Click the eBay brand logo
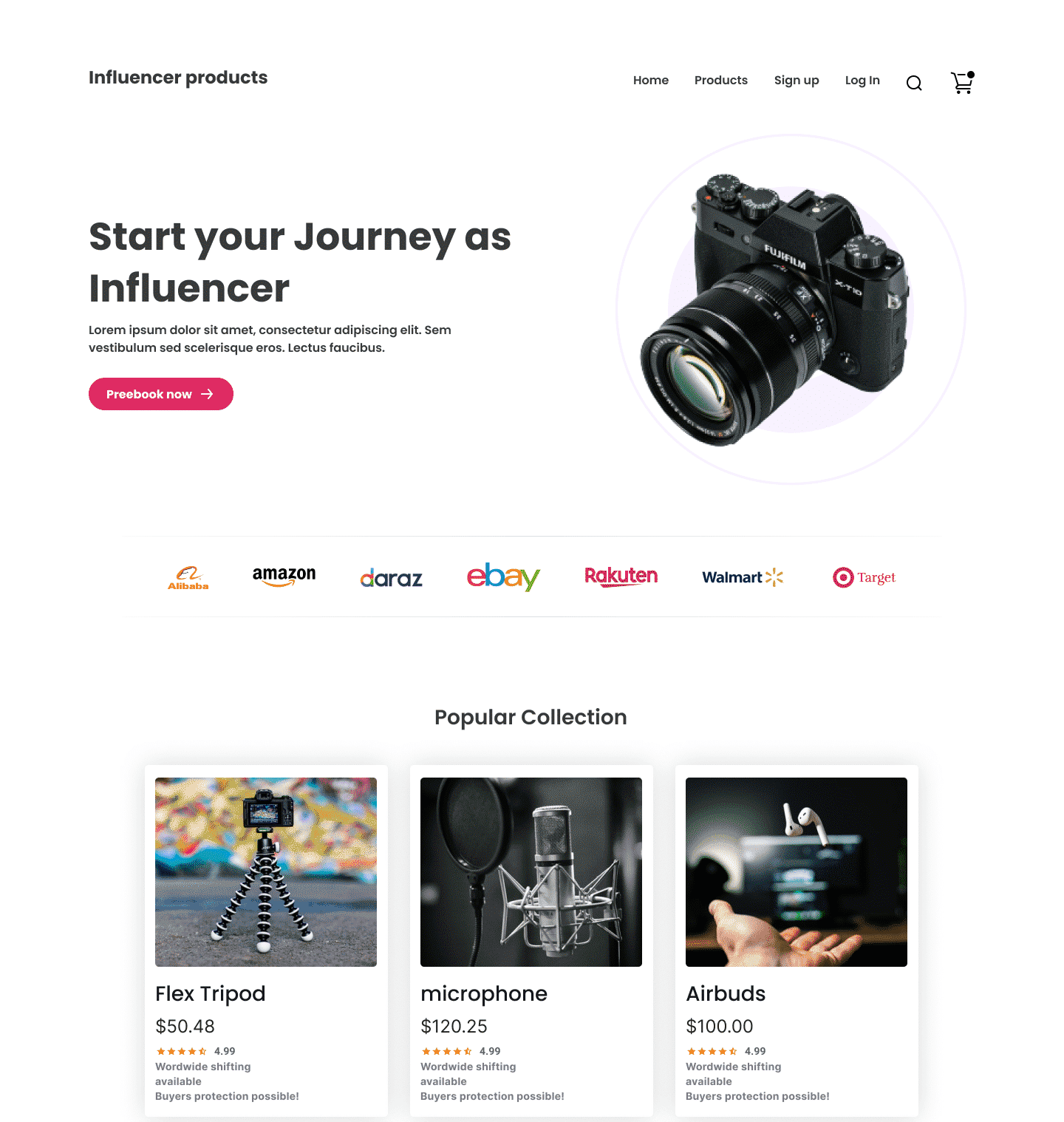The image size is (1064, 1122). [503, 577]
